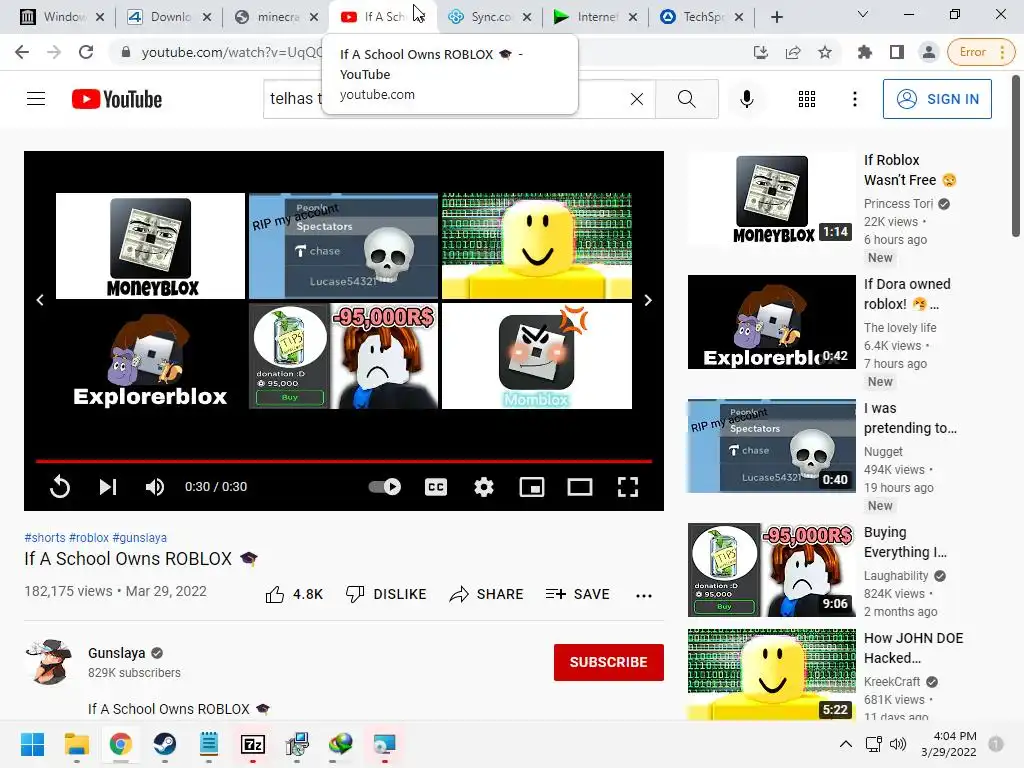1024x768 pixels.
Task: Switch to the Downlo browser tab
Action: tap(170, 17)
